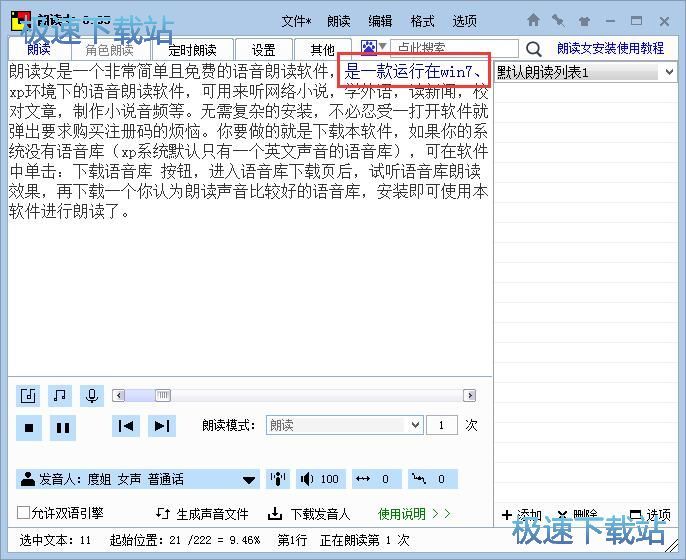
Task: Click the pin icon in the title bar
Action: 558,21
